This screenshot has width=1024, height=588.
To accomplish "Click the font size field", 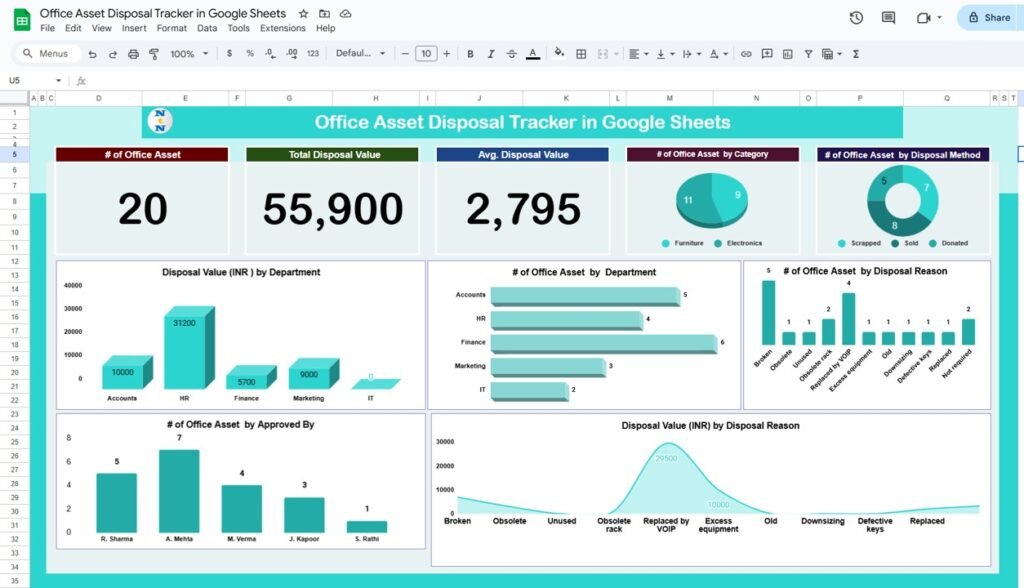I will click(x=426, y=54).
